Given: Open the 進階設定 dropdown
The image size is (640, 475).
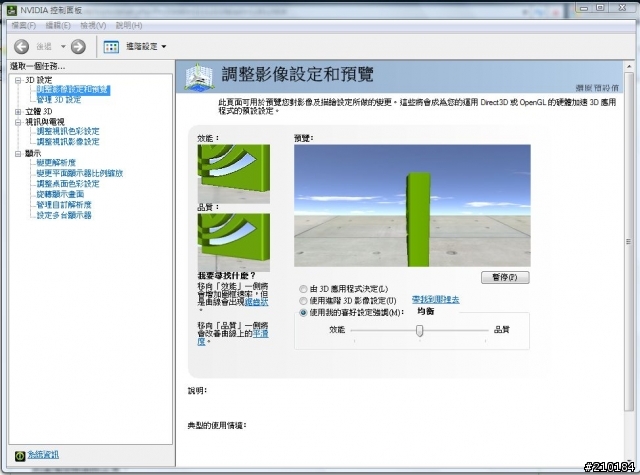Looking at the screenshot, I should click(146, 47).
